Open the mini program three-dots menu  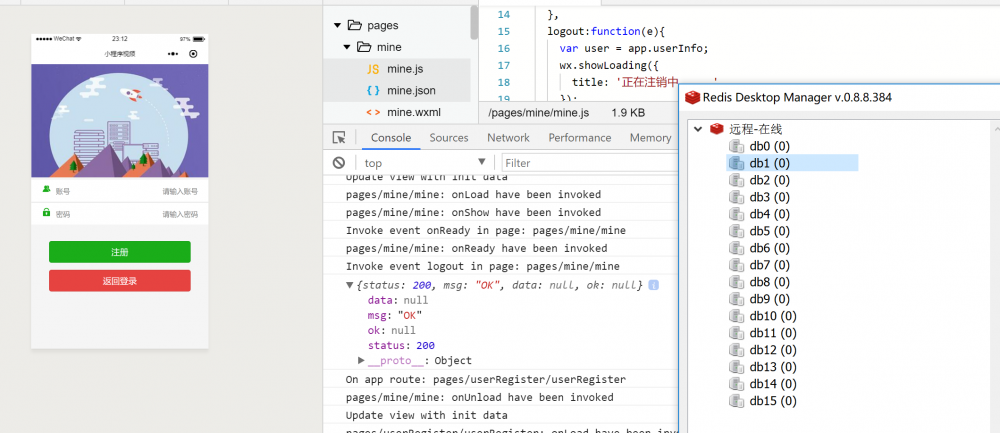coord(173,54)
